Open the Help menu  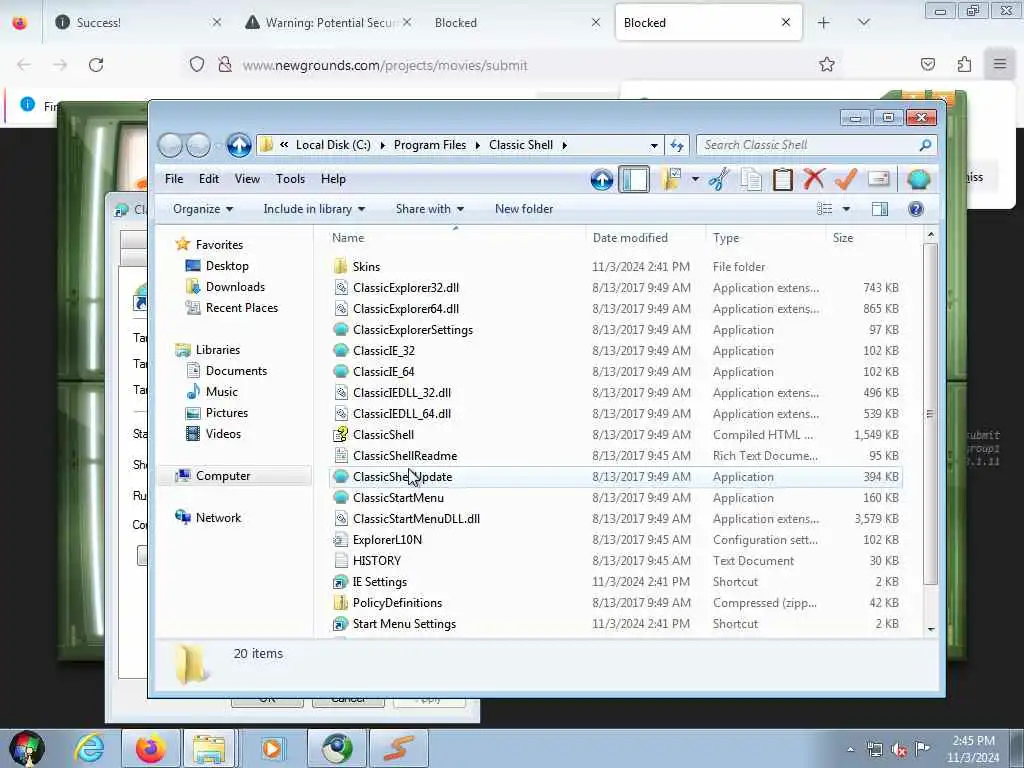tap(333, 179)
